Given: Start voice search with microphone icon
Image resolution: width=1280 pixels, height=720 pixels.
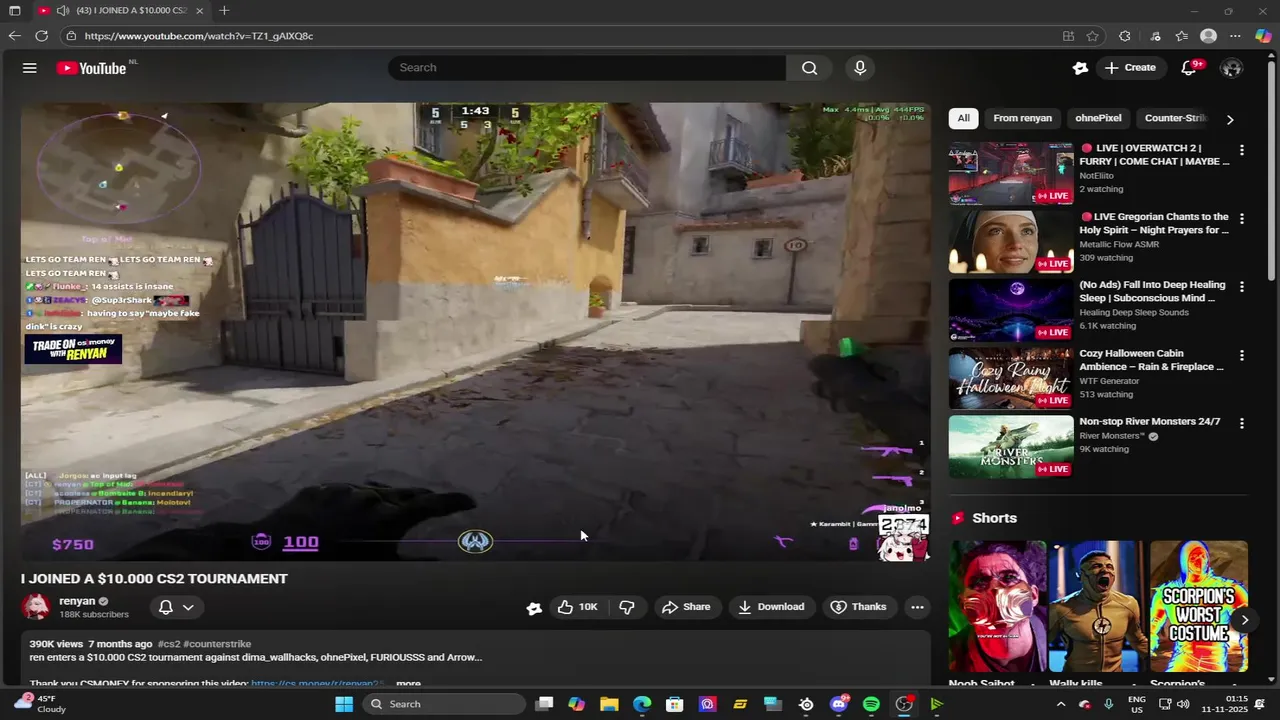Looking at the screenshot, I should [860, 68].
